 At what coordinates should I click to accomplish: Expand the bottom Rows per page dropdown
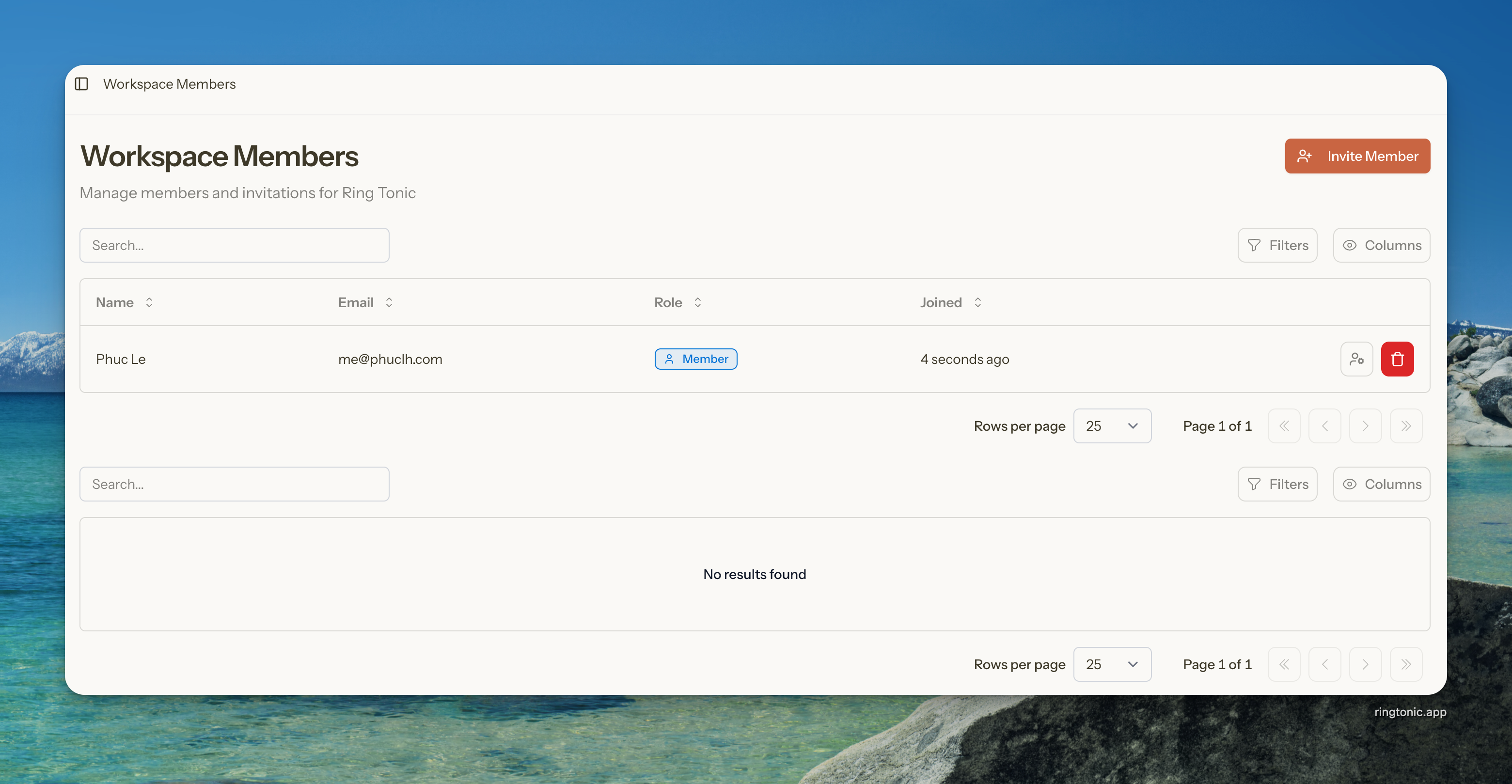click(1112, 664)
